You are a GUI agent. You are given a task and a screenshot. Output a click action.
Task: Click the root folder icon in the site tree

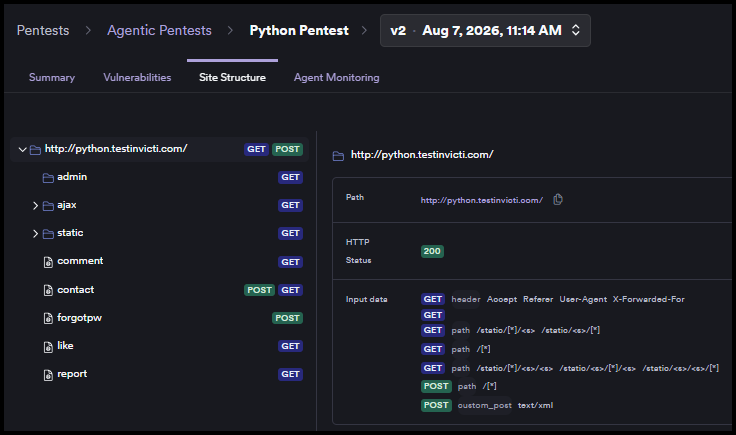click(35, 150)
